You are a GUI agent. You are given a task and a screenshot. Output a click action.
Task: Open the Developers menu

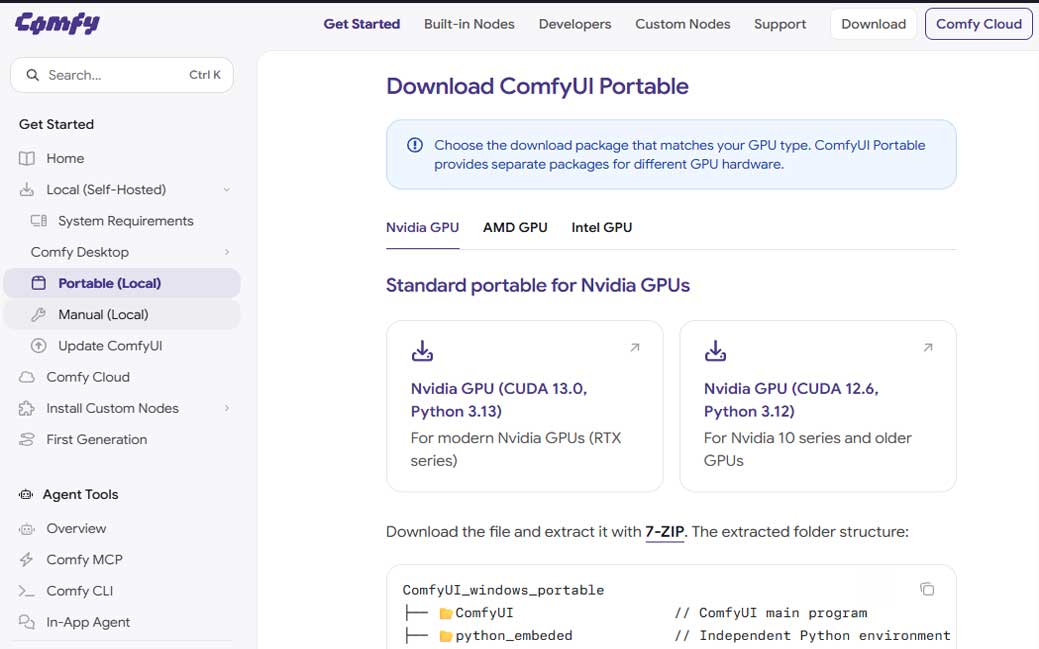(574, 24)
